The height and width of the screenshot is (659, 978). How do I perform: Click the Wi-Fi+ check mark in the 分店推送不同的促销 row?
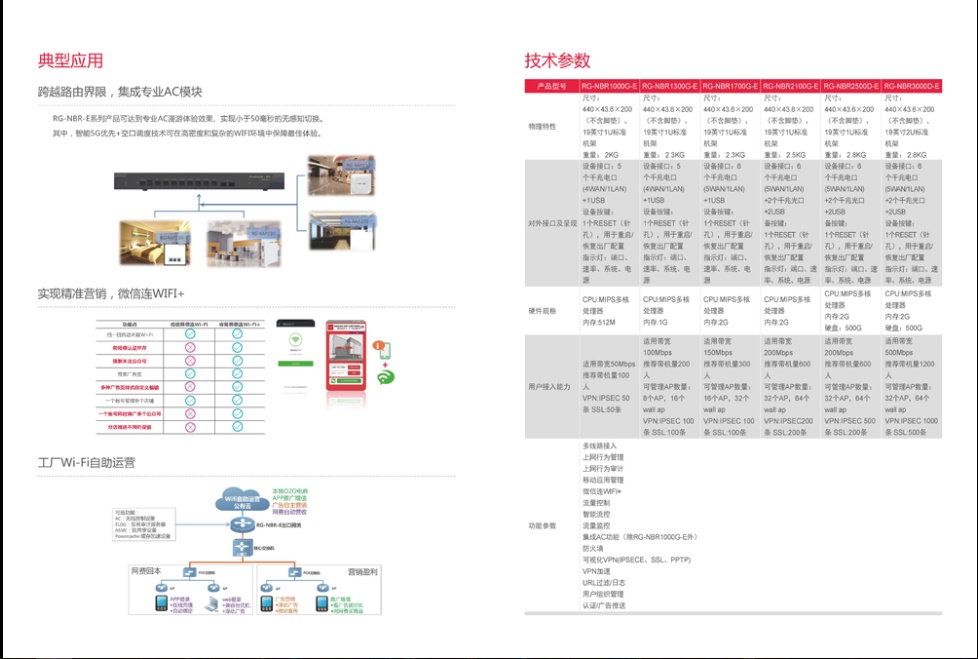tap(237, 427)
